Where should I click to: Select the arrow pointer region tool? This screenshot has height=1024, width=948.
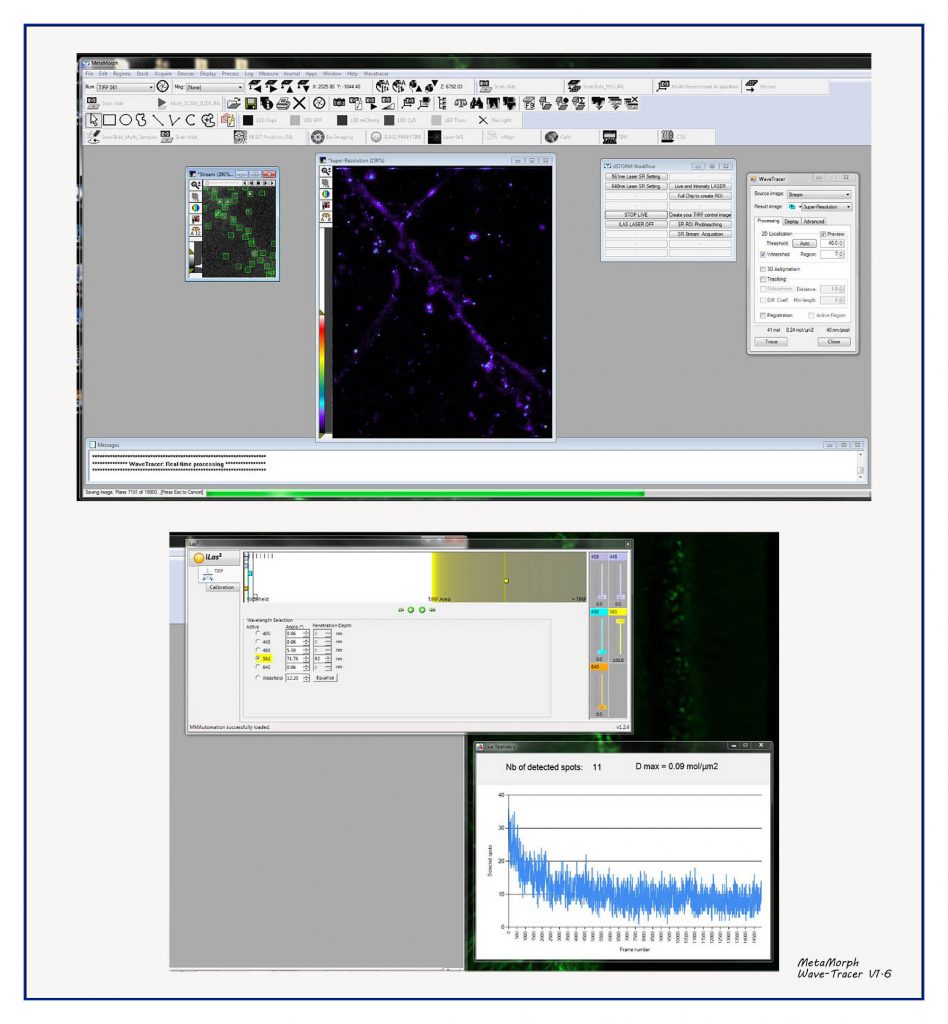93,120
